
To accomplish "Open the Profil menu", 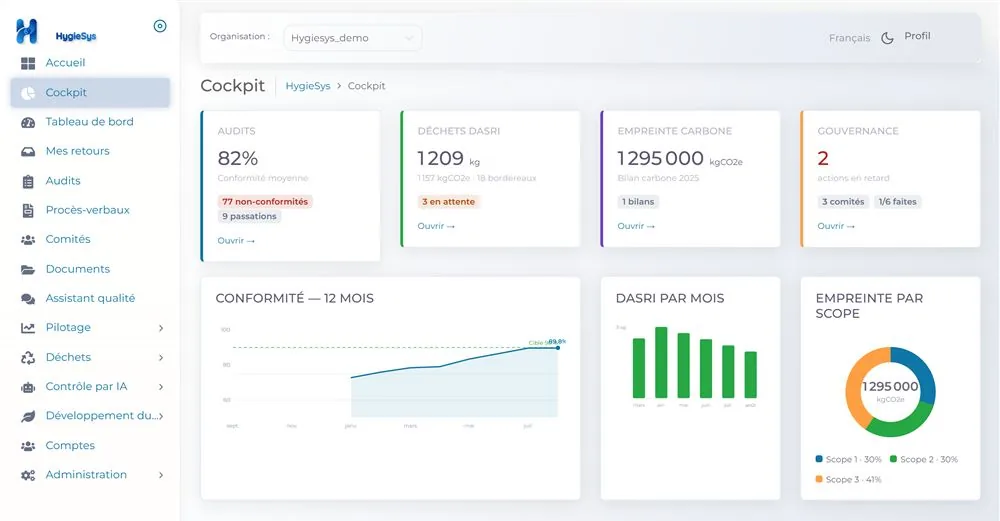I will point(917,36).
